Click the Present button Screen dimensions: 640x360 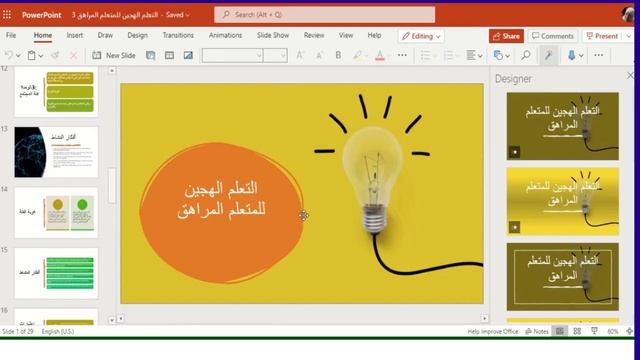point(602,36)
